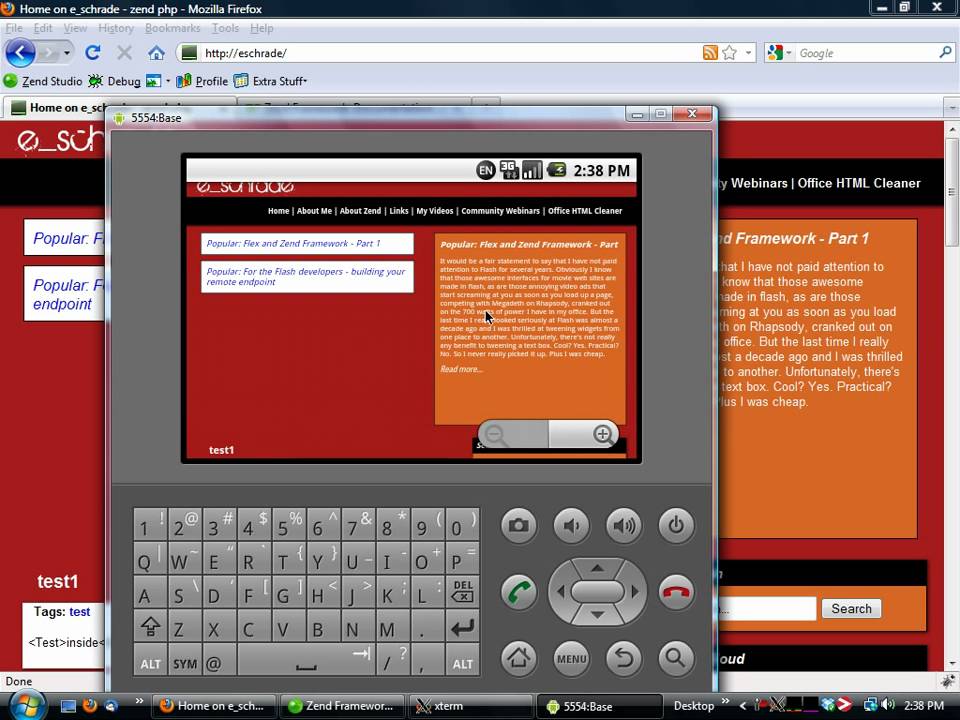Image resolution: width=960 pixels, height=720 pixels.
Task: Open the Firefox Edit menu
Action: tap(42, 28)
